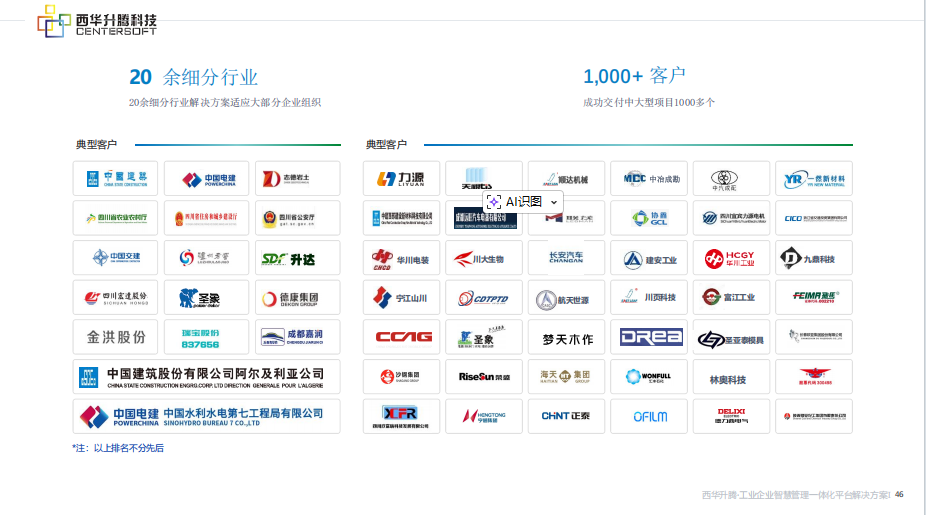926x515 pixels.
Task: Select the OFILM logo tile
Action: coord(649,415)
